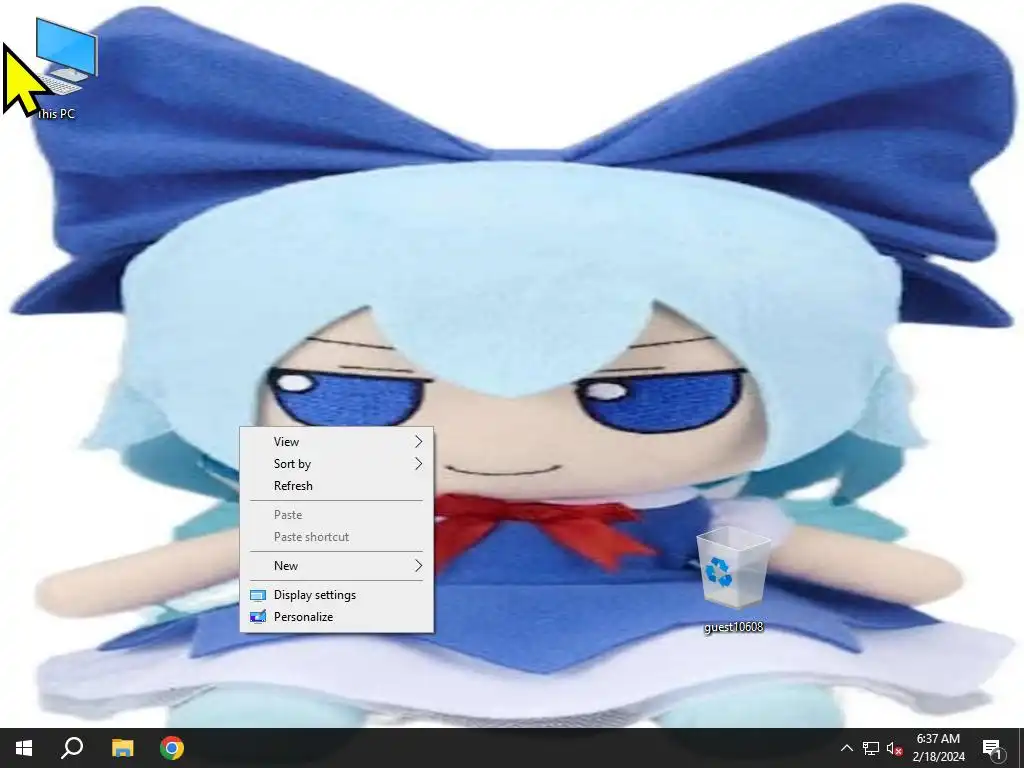Choose Refresh in the context menu
This screenshot has height=768, width=1024.
coord(336,486)
